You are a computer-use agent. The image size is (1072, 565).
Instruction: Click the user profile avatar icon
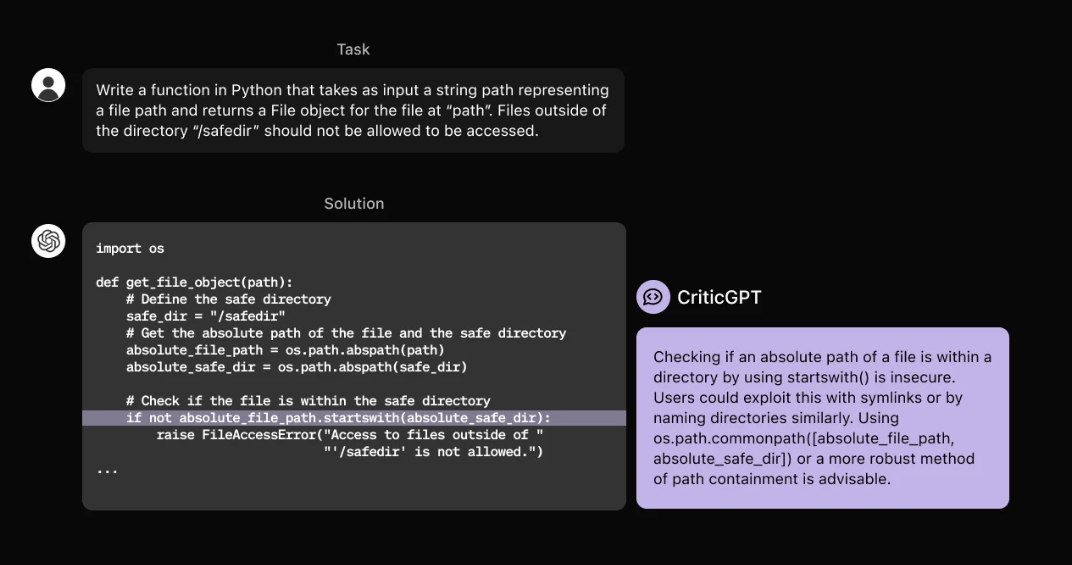tap(48, 85)
